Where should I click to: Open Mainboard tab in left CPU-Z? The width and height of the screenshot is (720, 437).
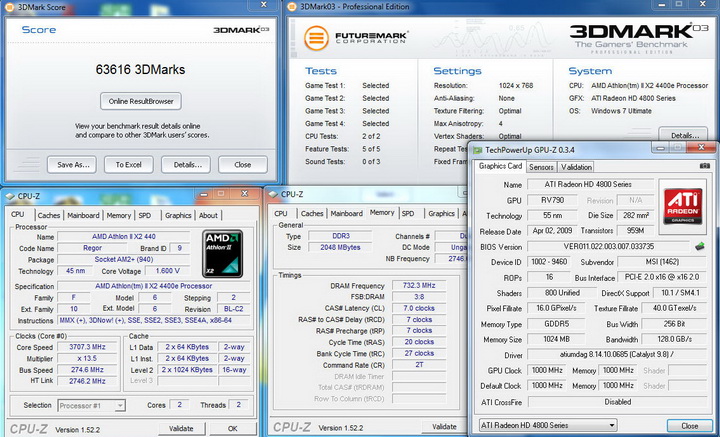click(x=83, y=215)
